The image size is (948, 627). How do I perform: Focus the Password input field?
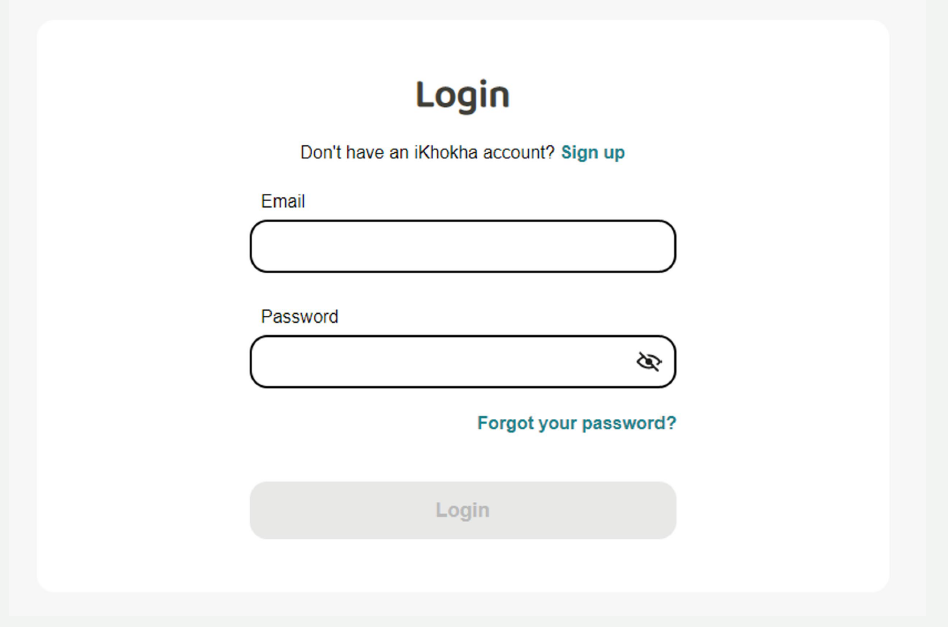(x=440, y=361)
